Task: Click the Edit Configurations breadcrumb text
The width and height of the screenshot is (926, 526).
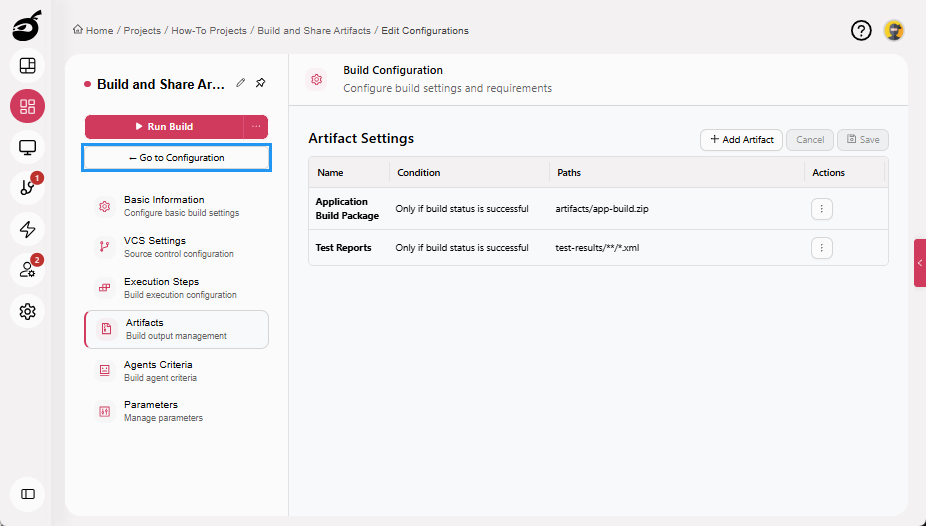Action: tap(425, 31)
